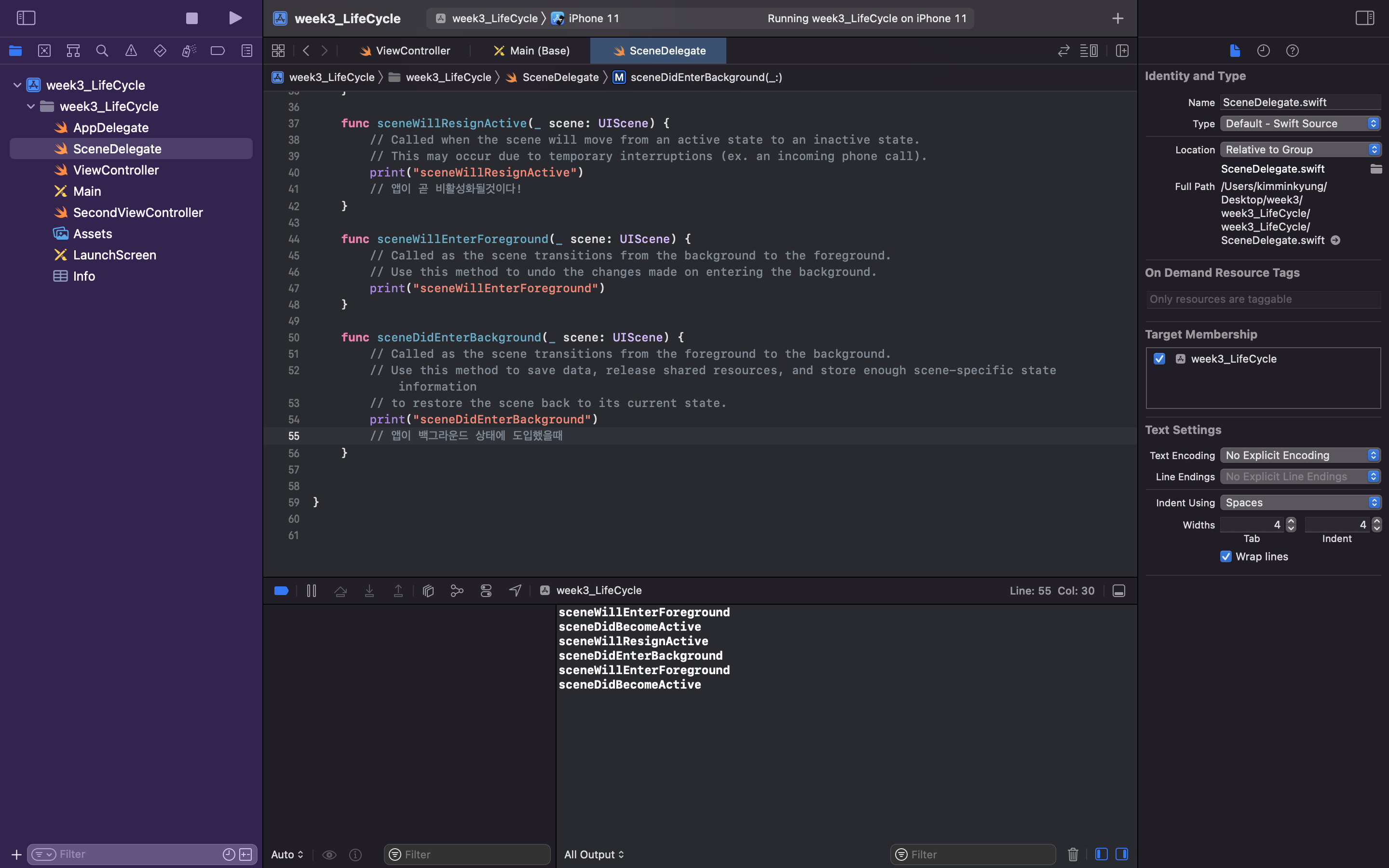Image resolution: width=1389 pixels, height=868 pixels.
Task: Click the plus library button
Action: coord(1117,18)
